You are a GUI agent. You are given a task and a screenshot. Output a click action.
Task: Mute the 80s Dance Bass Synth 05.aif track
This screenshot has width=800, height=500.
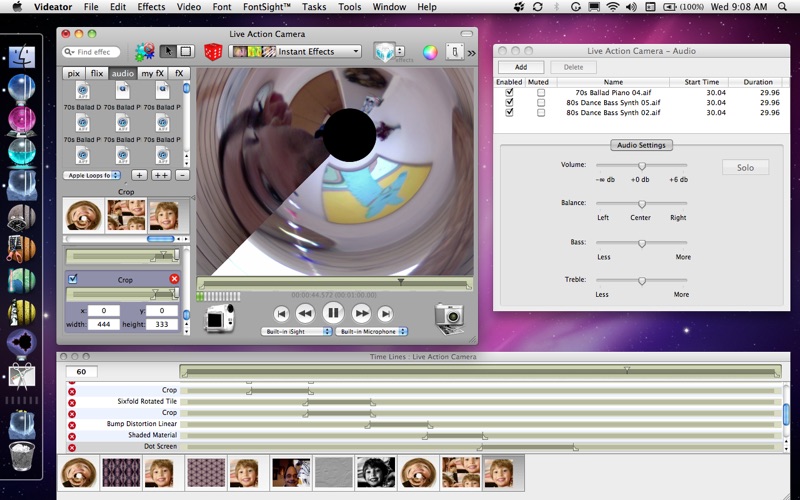point(541,103)
